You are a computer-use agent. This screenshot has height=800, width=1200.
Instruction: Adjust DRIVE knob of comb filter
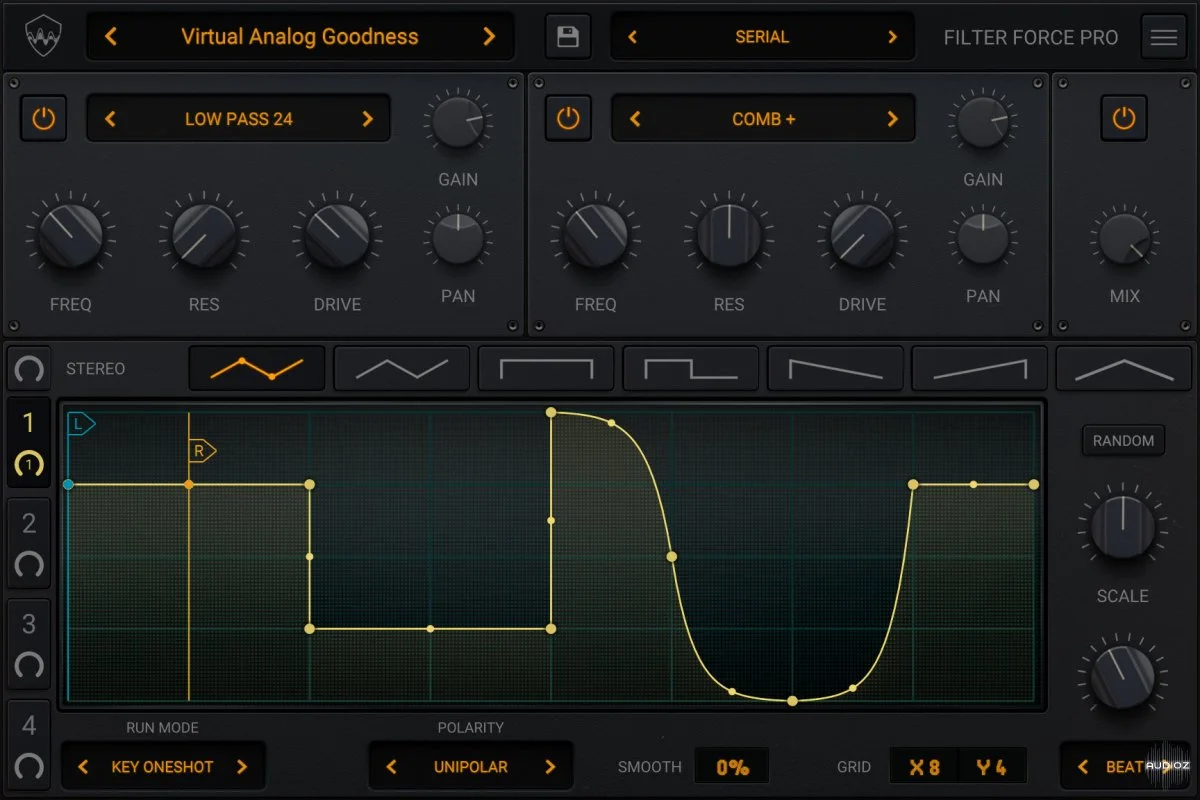point(862,236)
